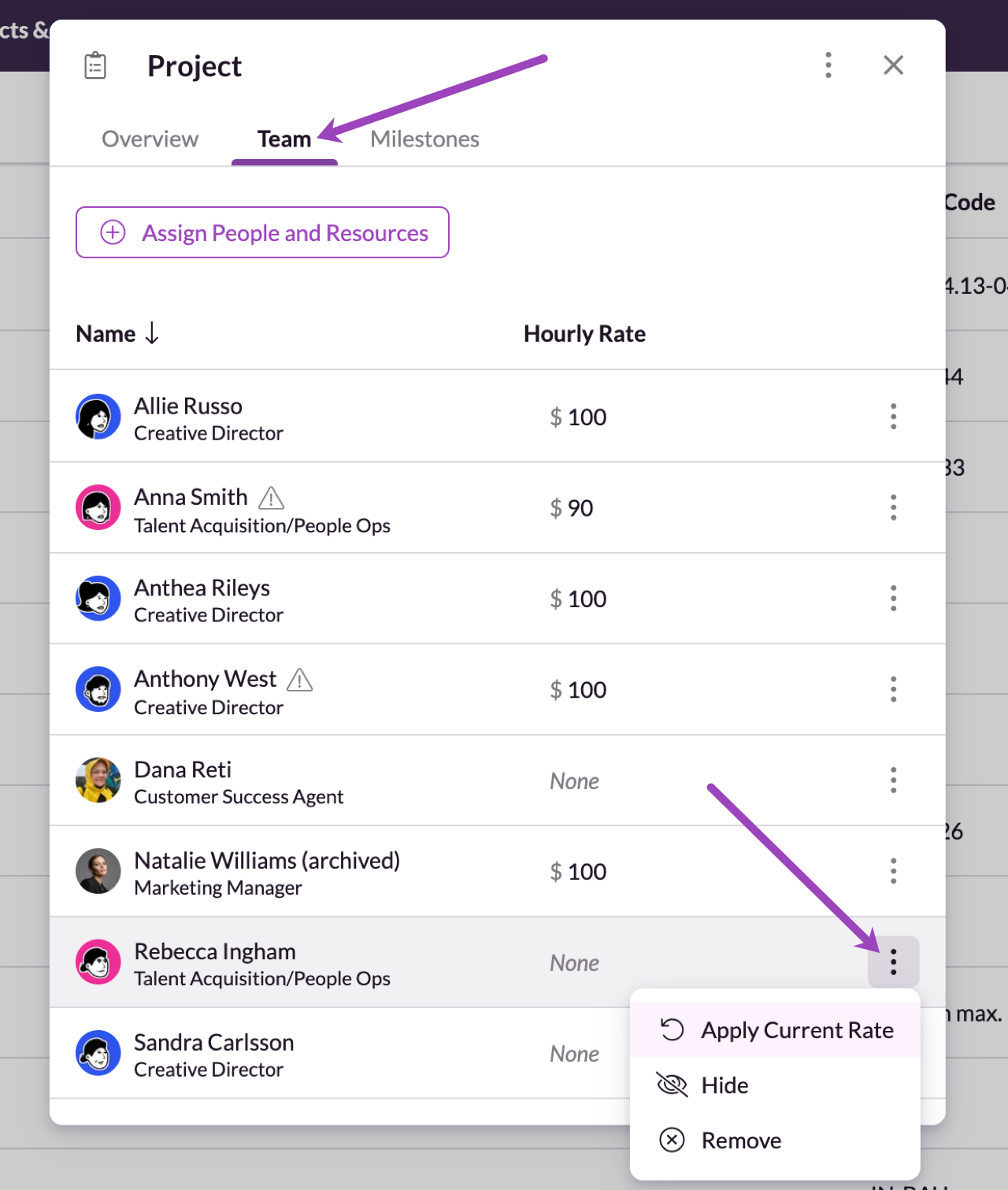
Task: Click the Hourly Rate column header
Action: pos(584,334)
